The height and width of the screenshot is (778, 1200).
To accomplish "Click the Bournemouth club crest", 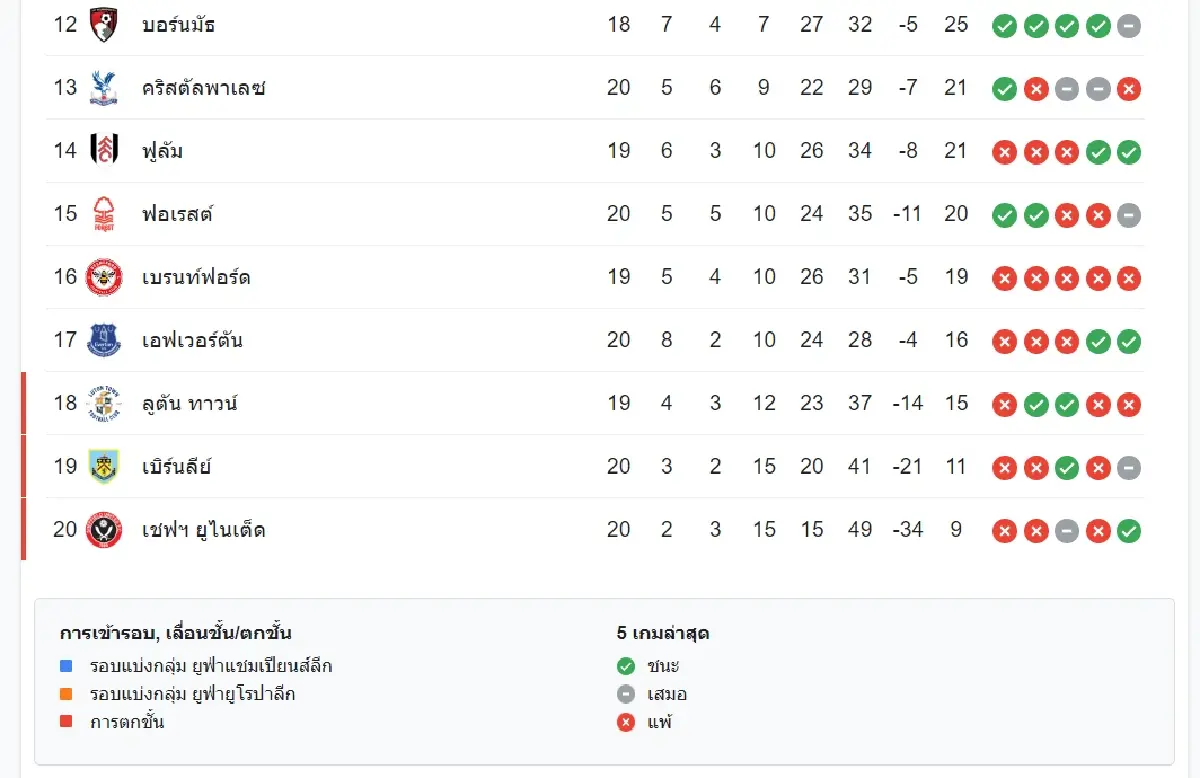I will pos(104,25).
